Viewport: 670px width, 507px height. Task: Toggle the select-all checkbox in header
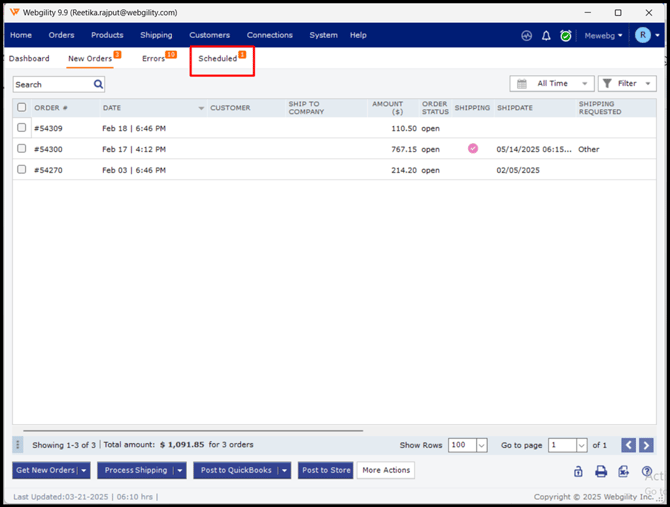pos(22,107)
